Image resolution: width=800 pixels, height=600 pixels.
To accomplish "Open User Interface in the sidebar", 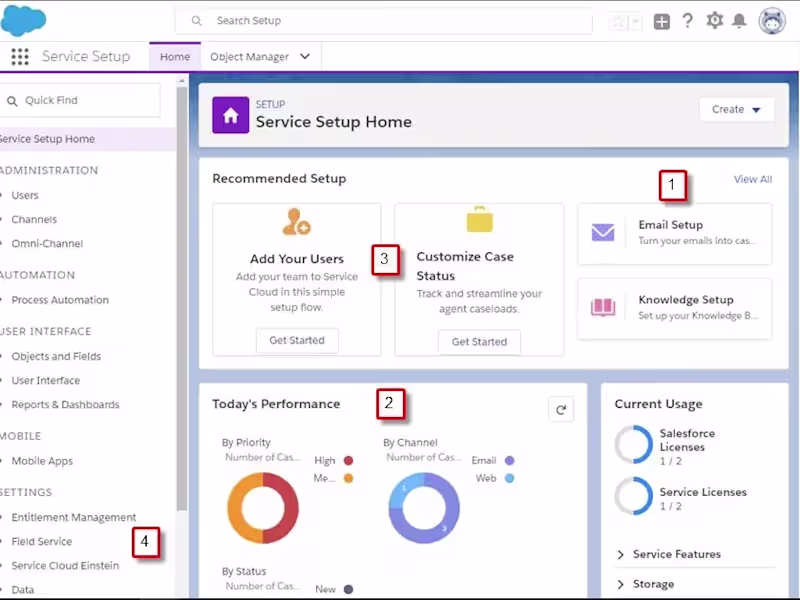I will click(45, 381).
